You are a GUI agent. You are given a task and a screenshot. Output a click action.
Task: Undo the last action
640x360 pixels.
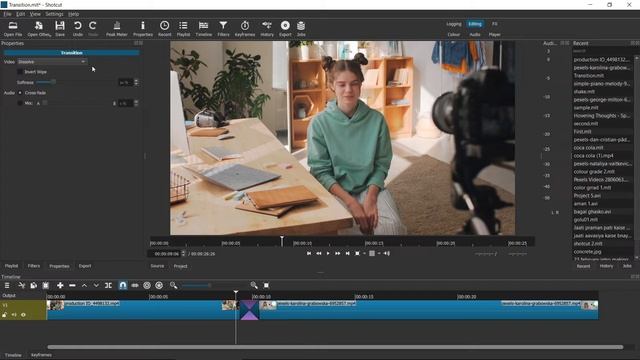[x=78, y=29]
